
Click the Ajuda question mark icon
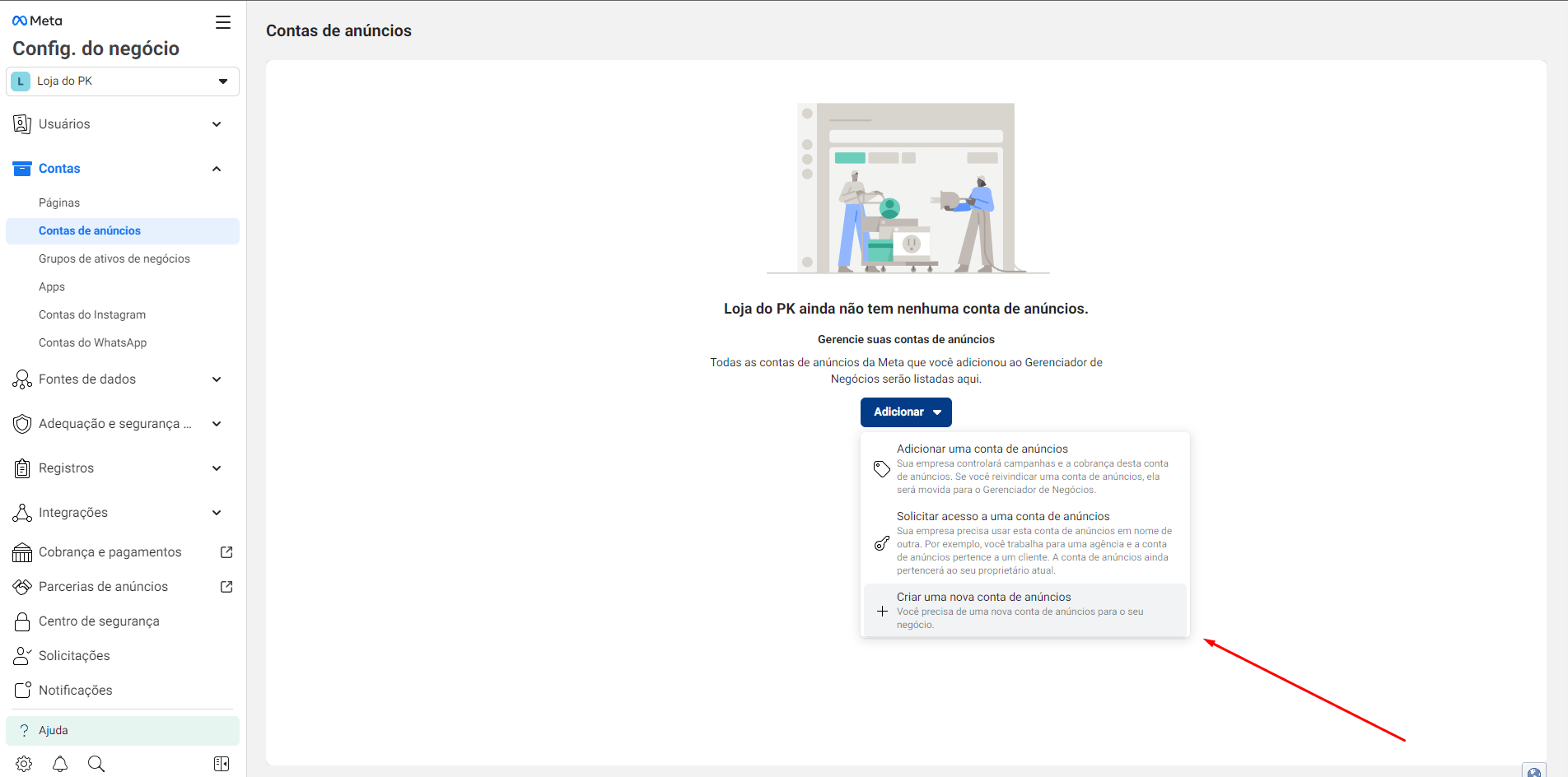24,731
